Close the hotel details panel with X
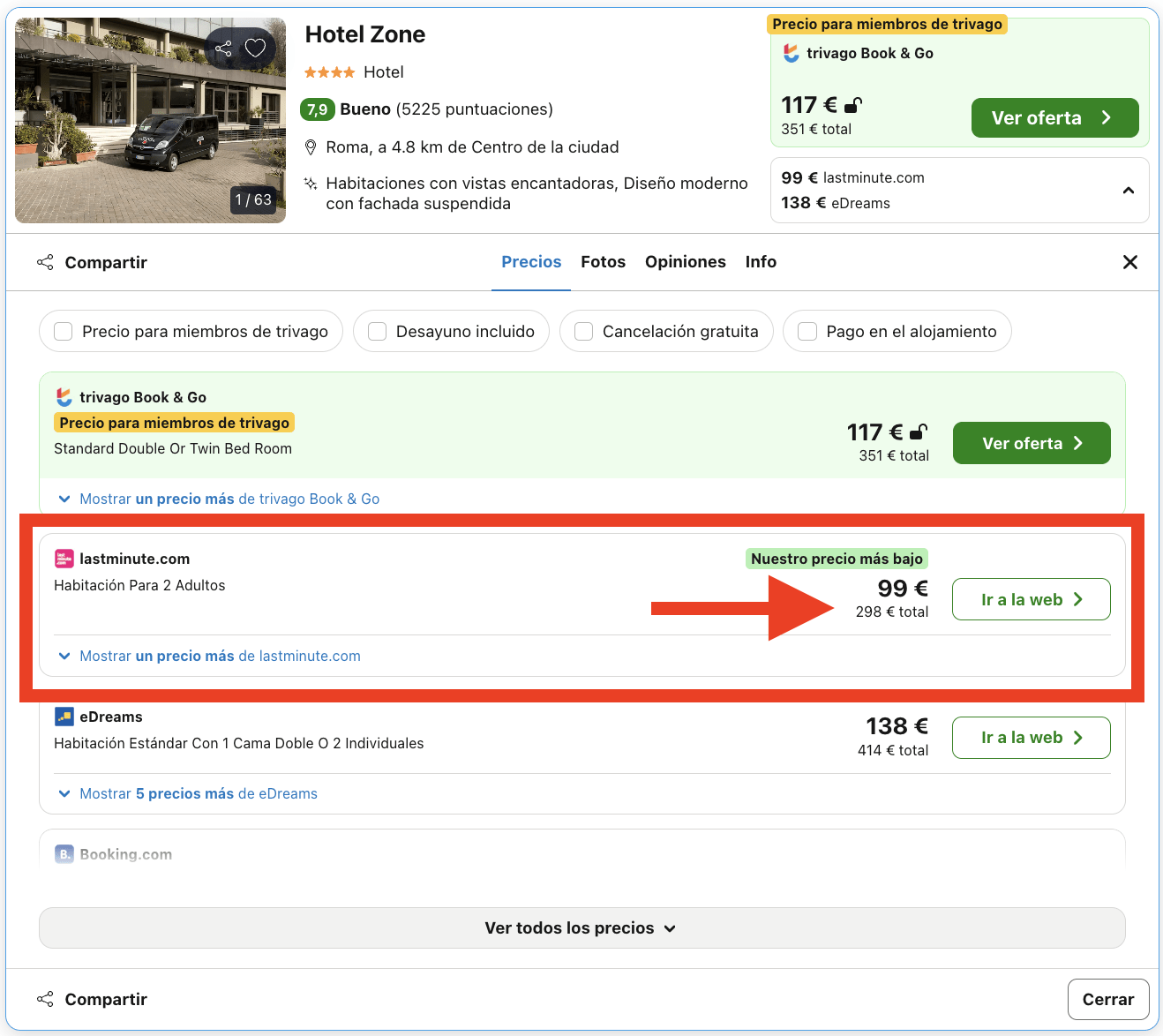Image resolution: width=1163 pixels, height=1036 pixels. tap(1130, 262)
